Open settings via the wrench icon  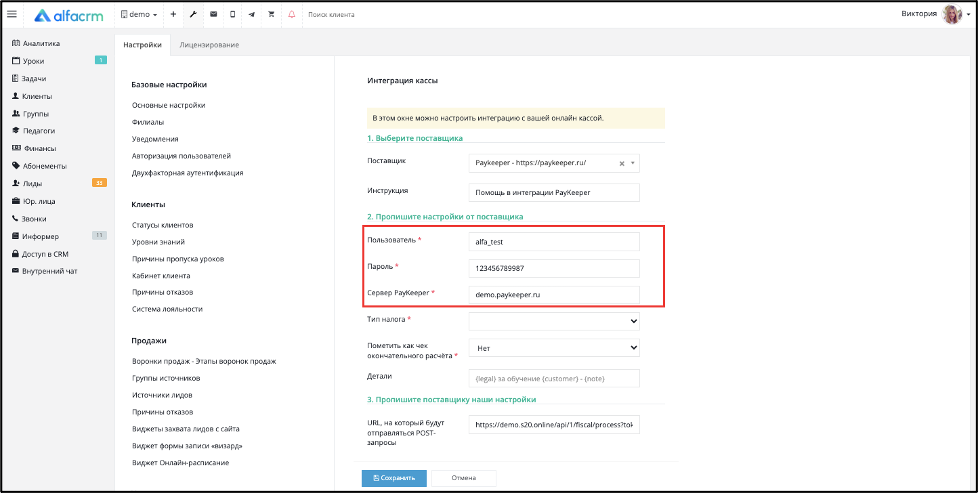click(x=193, y=14)
